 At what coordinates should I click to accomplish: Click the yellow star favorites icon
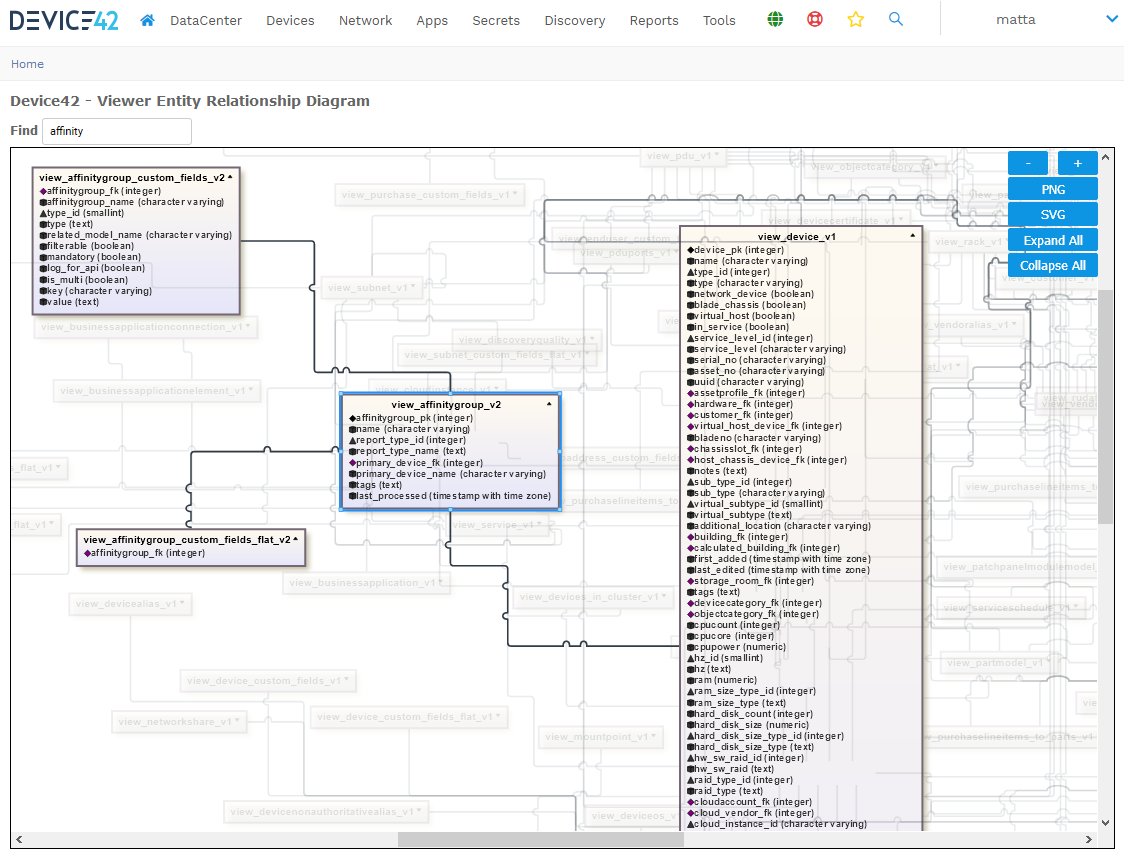click(855, 19)
